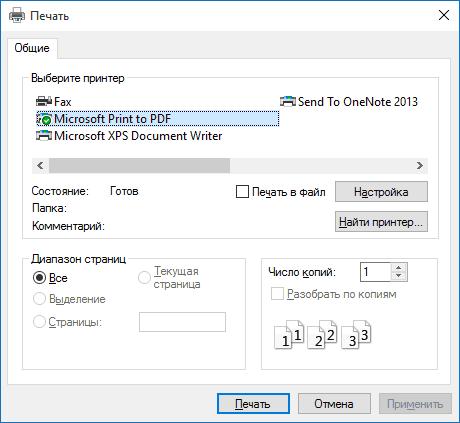Select Microsoft Print to PDF printer icon
Viewport: 460px width, 423px height.
point(44,119)
